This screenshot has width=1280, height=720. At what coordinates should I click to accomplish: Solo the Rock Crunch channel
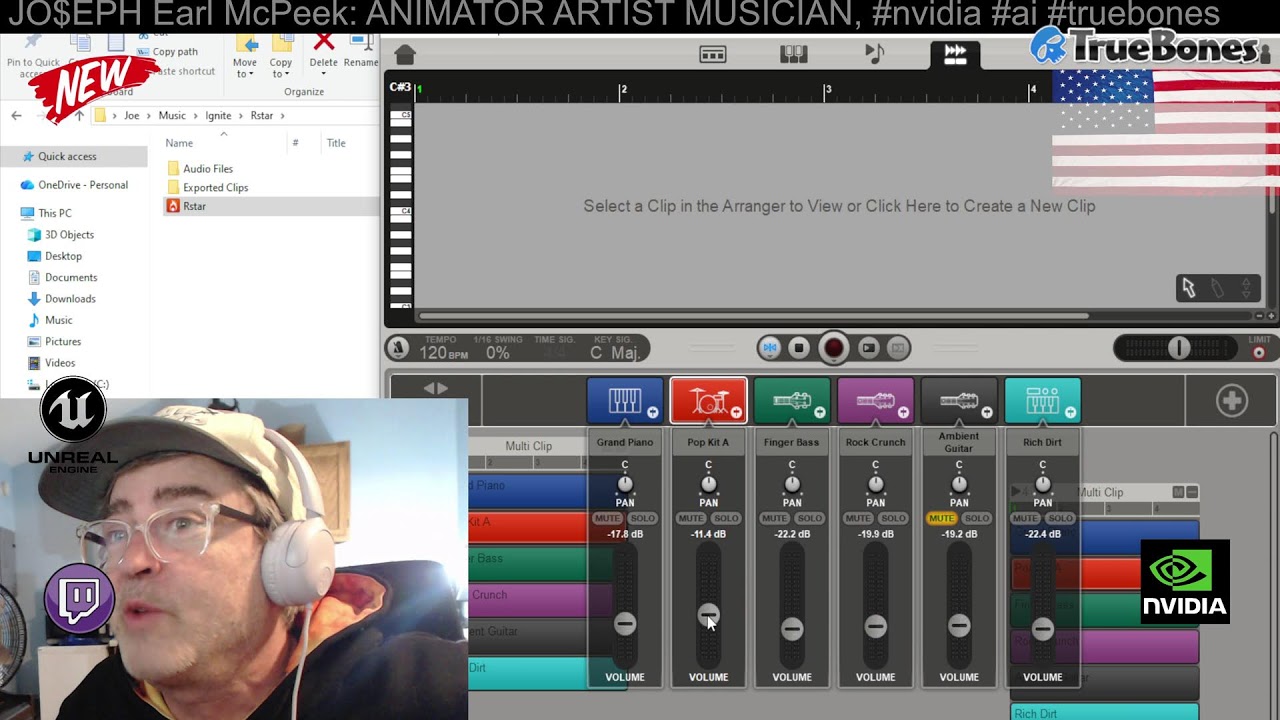point(893,518)
